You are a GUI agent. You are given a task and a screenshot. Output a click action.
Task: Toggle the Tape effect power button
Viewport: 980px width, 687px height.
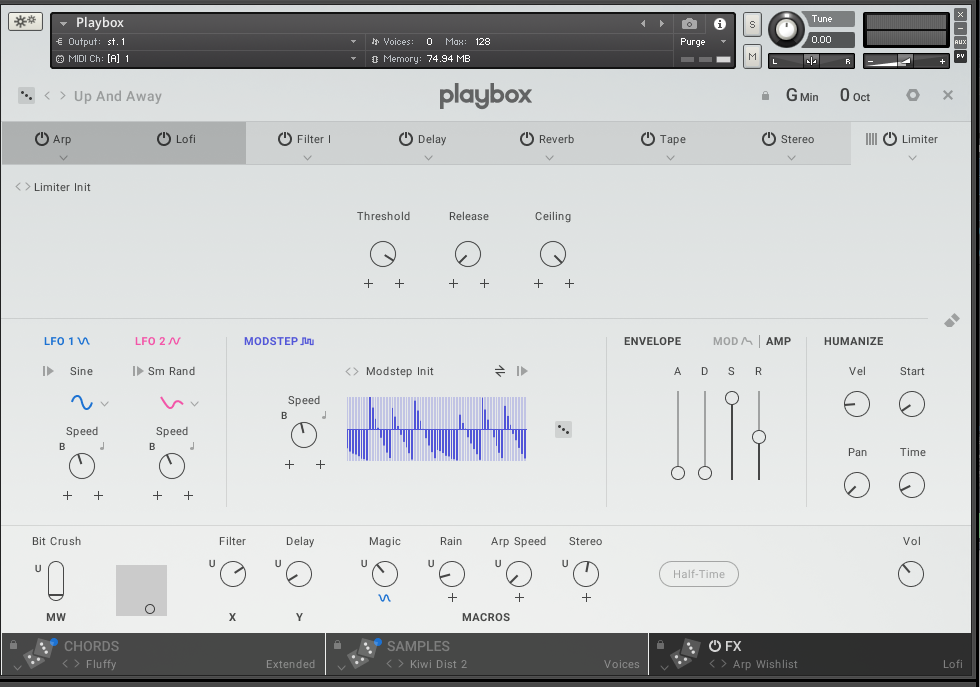point(648,139)
